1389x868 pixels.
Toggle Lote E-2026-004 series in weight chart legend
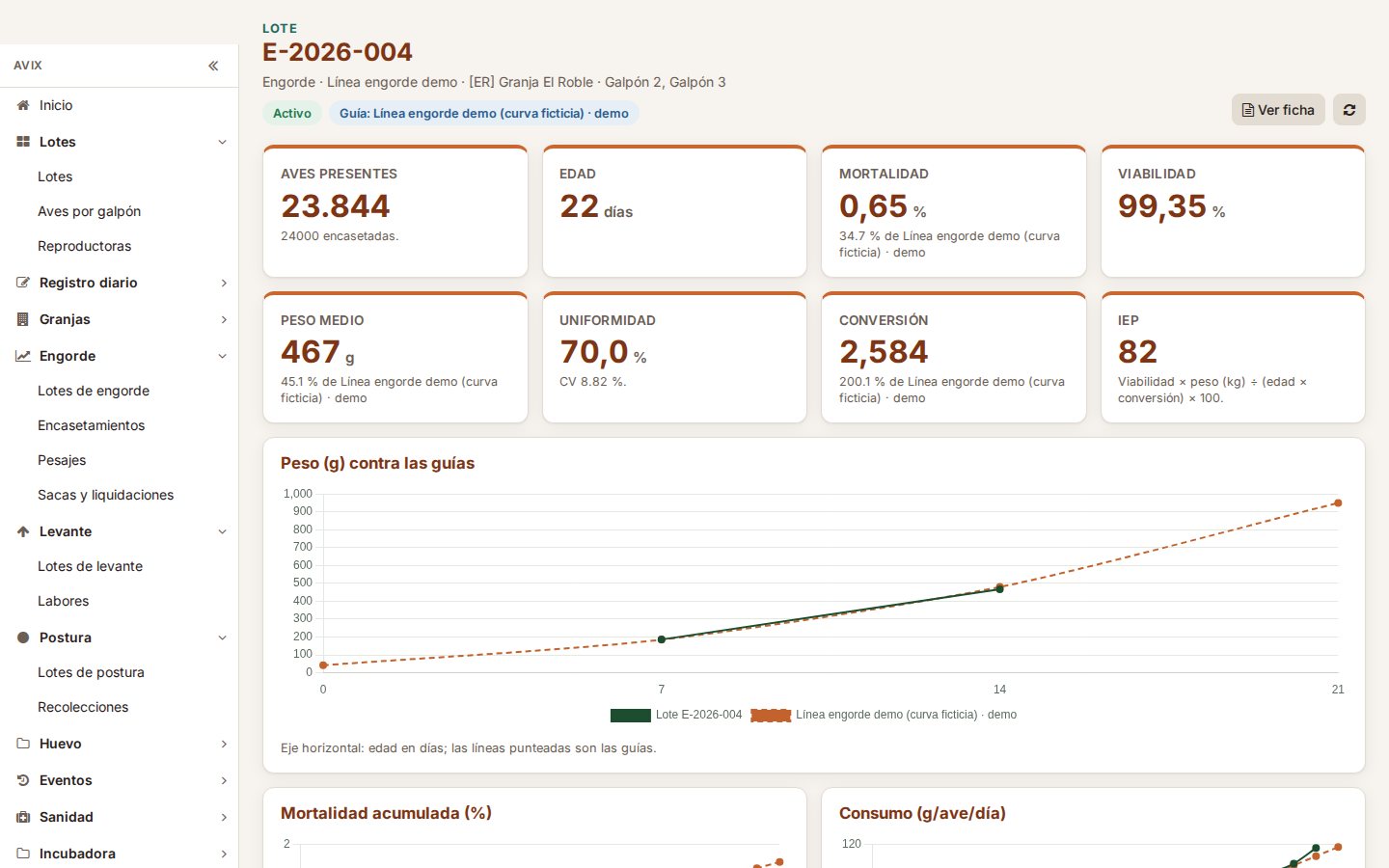pyautogui.click(x=676, y=715)
